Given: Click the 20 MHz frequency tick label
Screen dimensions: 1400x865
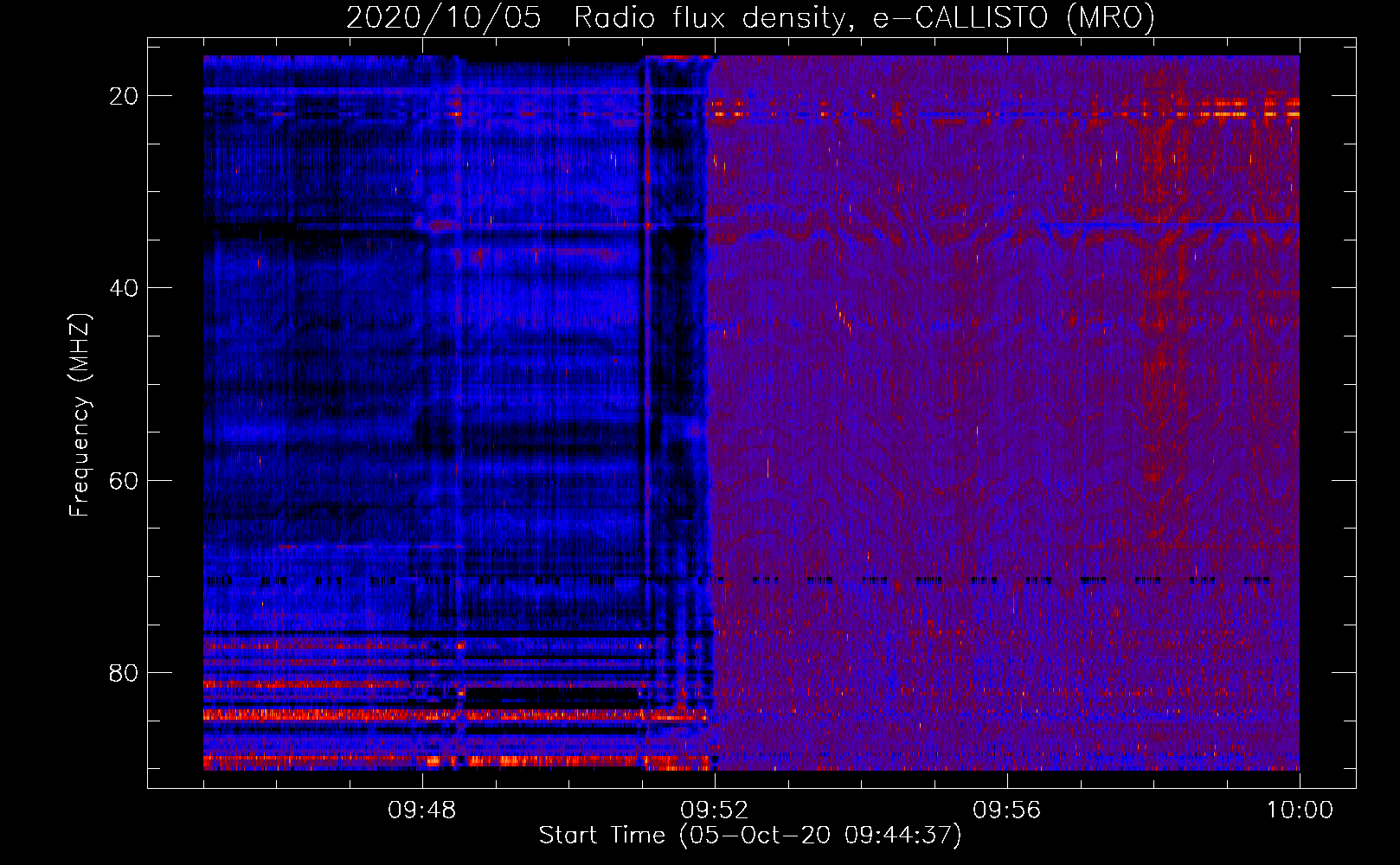Looking at the screenshot, I should pyautogui.click(x=125, y=96).
